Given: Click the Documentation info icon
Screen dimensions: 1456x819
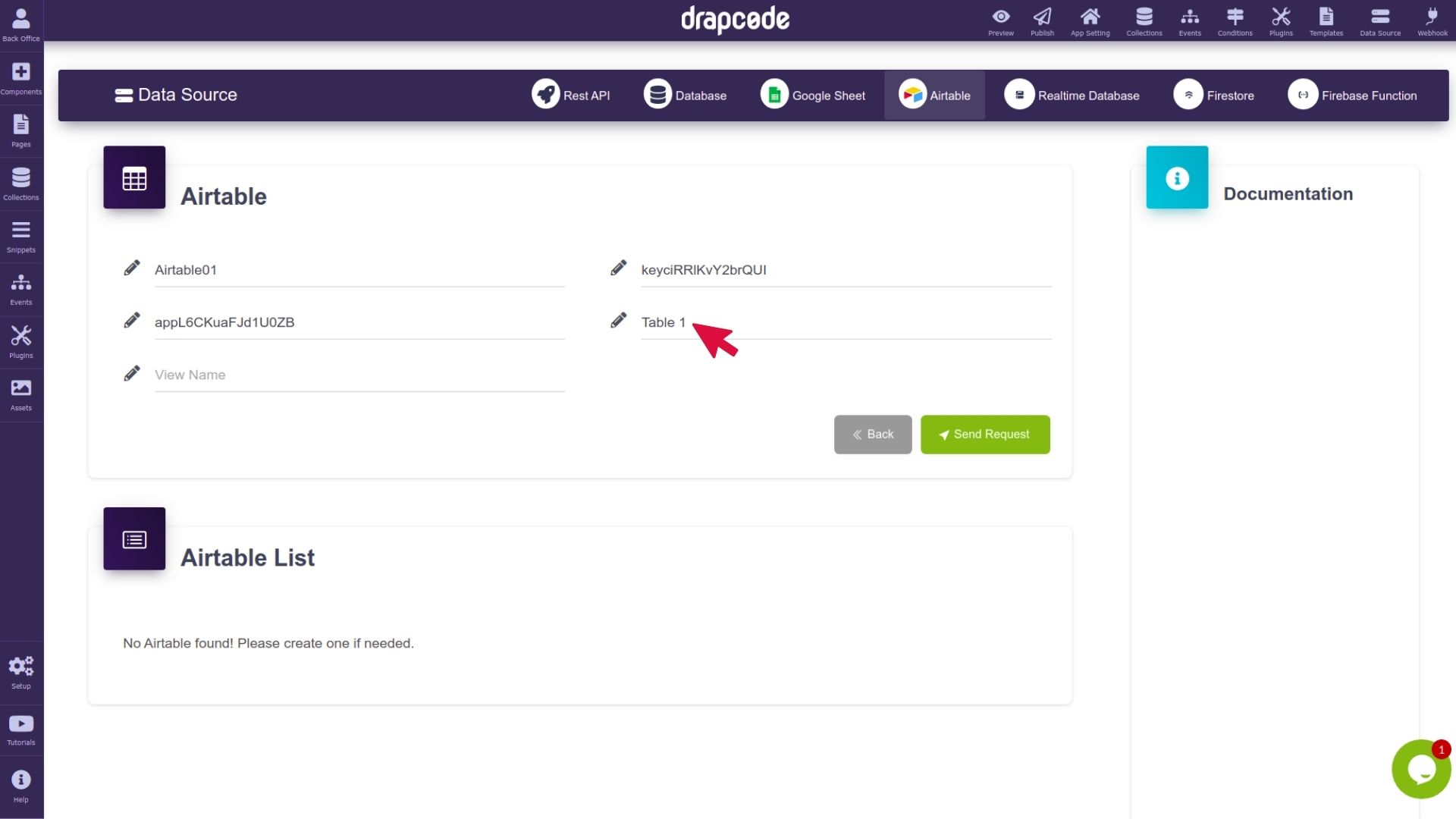Looking at the screenshot, I should pos(1177,177).
